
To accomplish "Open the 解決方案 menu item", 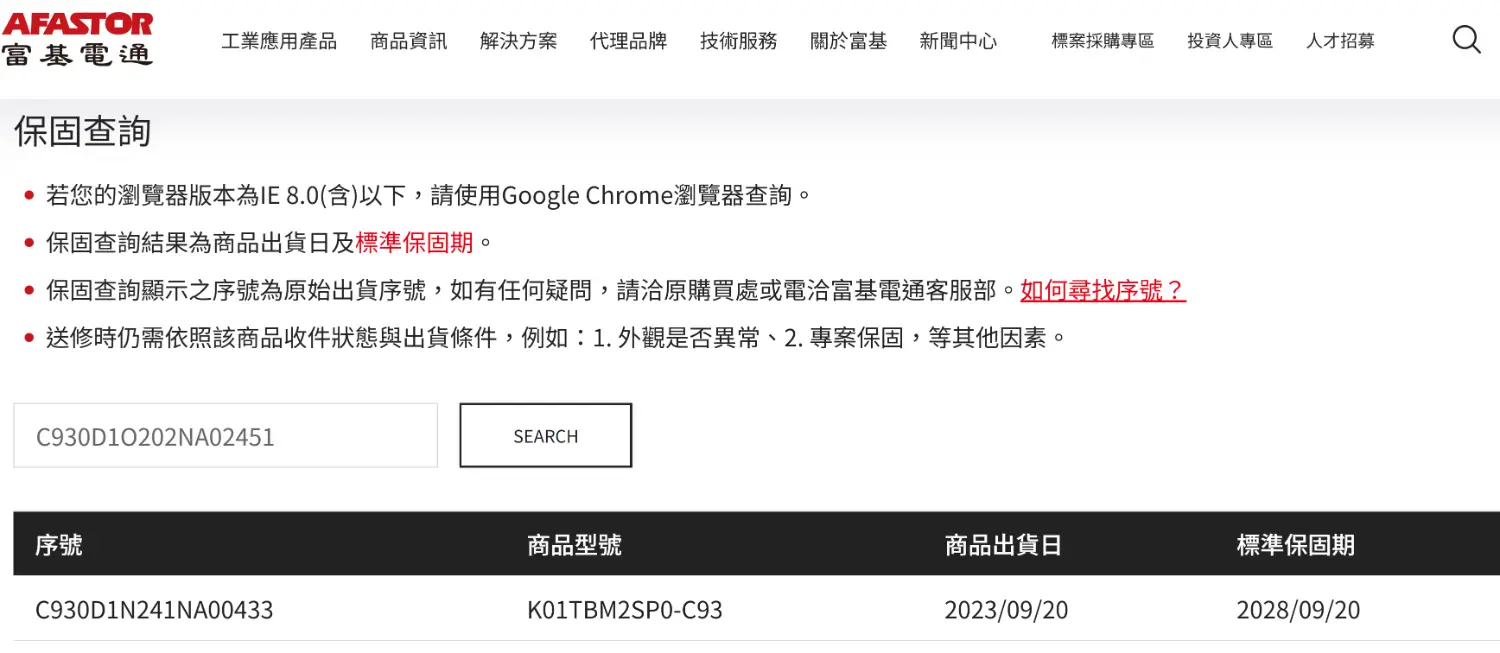I will (518, 41).
